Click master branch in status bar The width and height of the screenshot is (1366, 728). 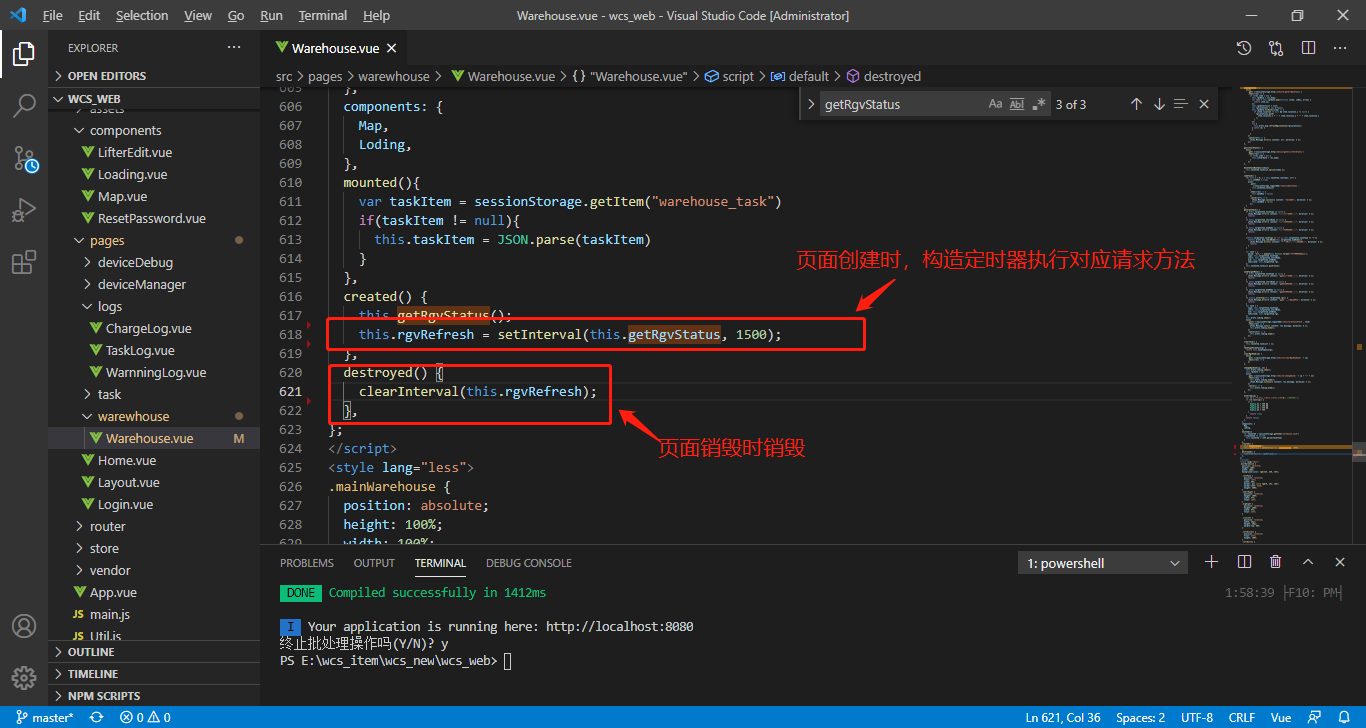click(x=44, y=717)
